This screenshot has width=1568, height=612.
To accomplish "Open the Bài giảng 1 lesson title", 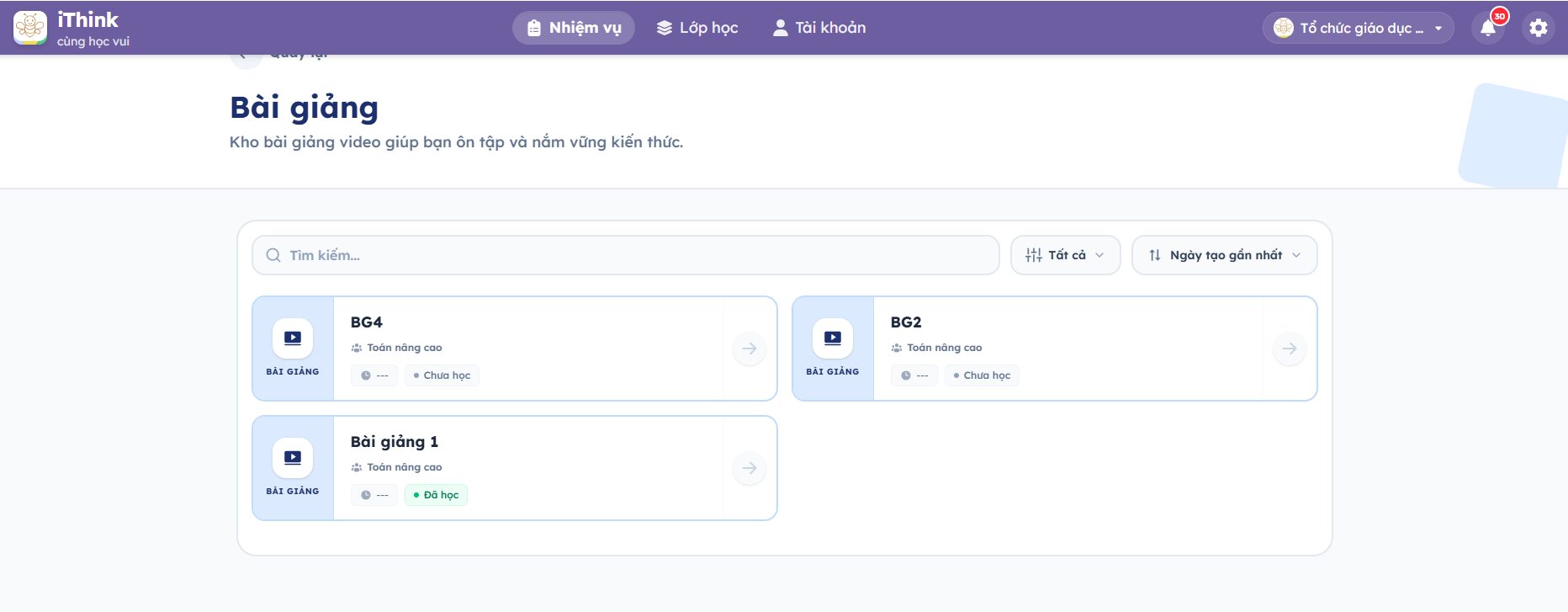I will pos(395,442).
